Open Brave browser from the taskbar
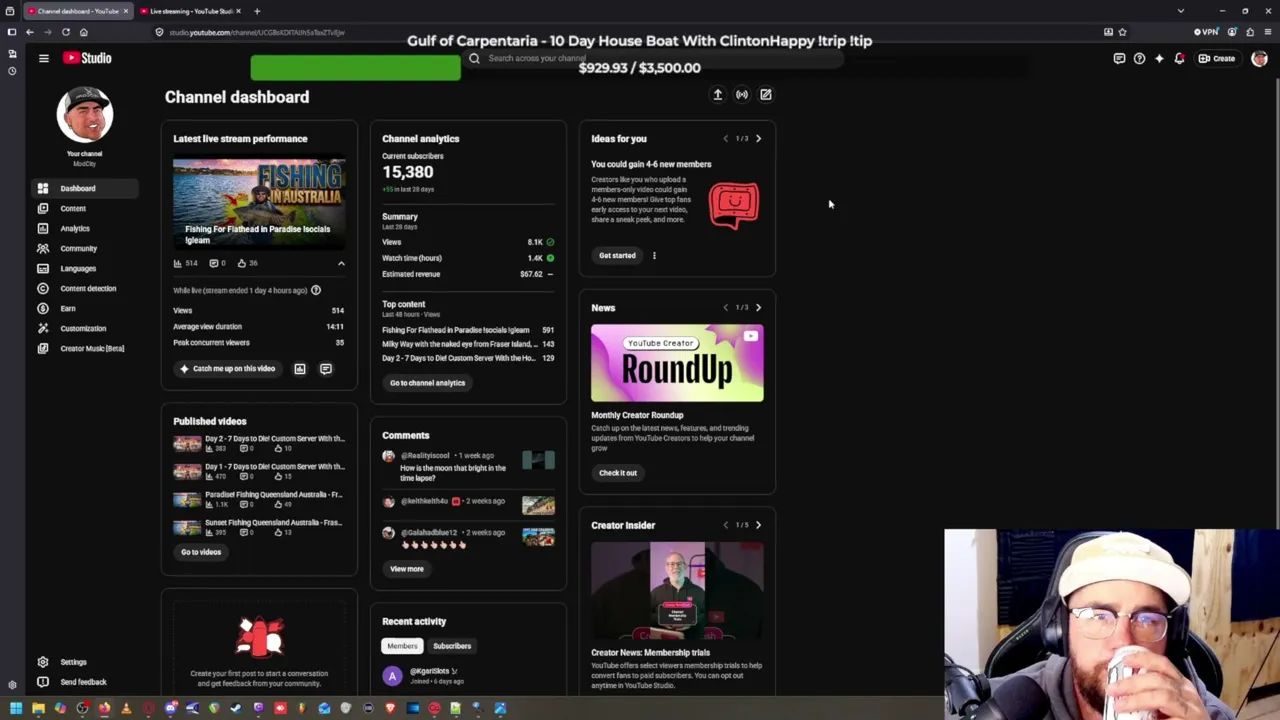This screenshot has height=720, width=1280. click(x=390, y=709)
